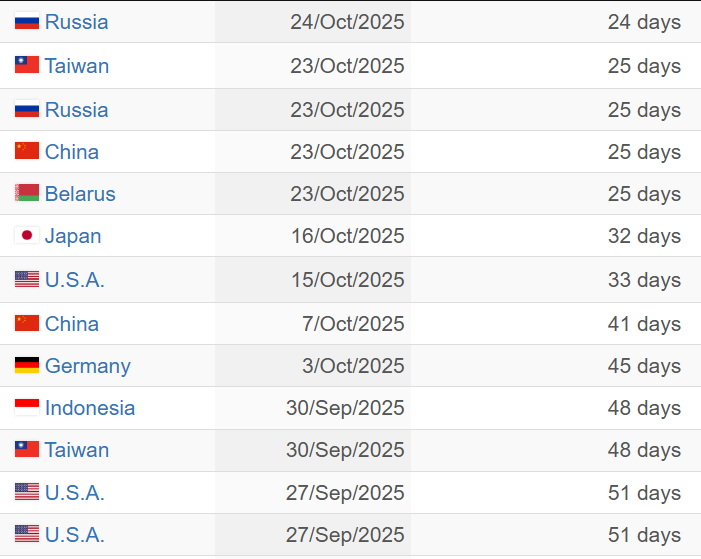This screenshot has height=559, width=701.
Task: Open the Russia link dated 23/Oct/2025
Action: (x=76, y=110)
